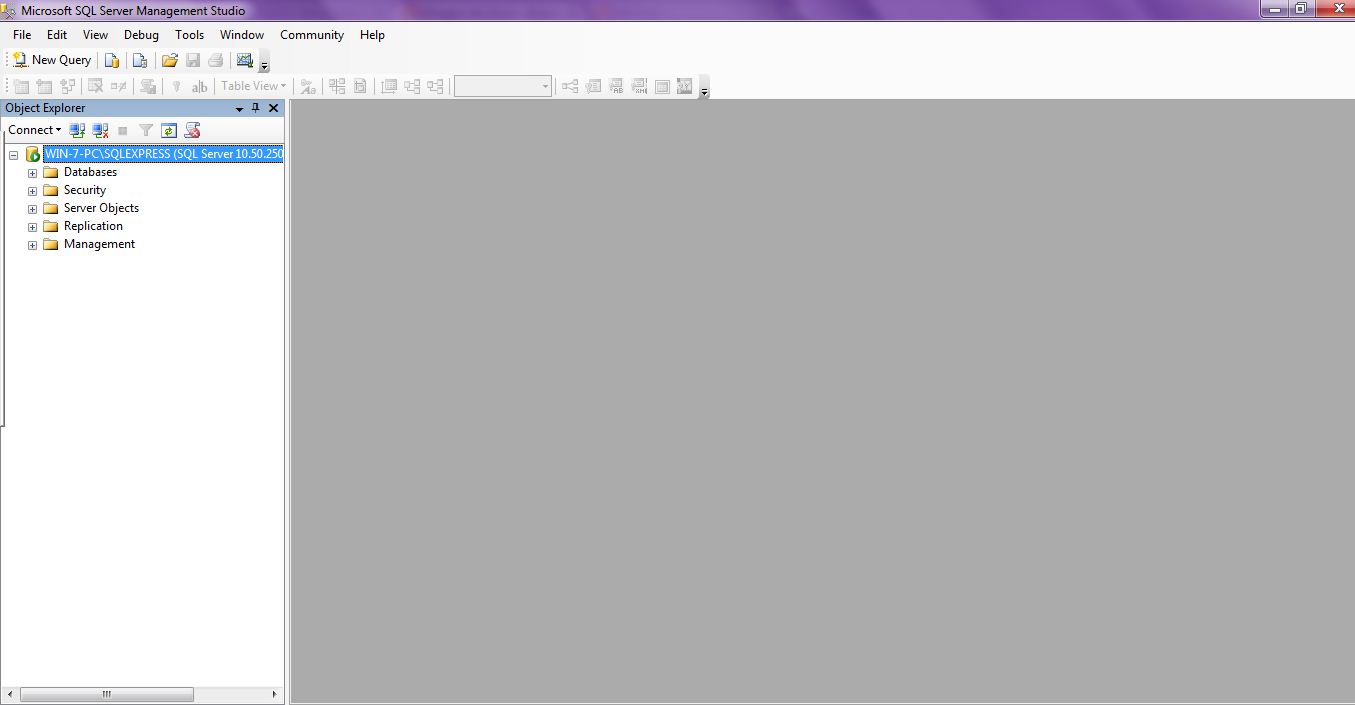Screen dimensions: 1355x705
Task: Select the Server Objects tree item
Action: tap(101, 208)
